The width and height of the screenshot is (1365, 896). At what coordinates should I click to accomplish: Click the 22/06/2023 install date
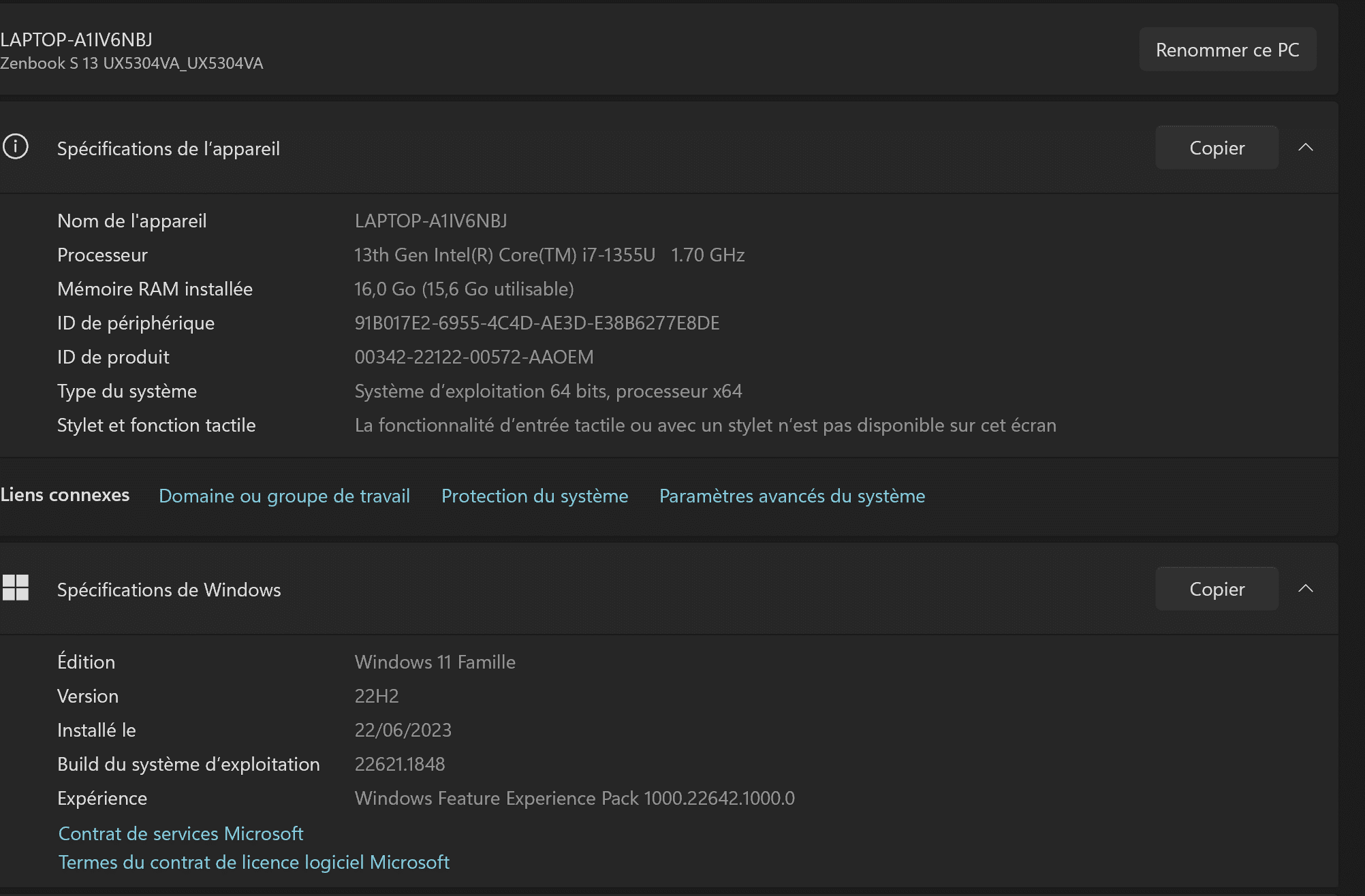(403, 730)
